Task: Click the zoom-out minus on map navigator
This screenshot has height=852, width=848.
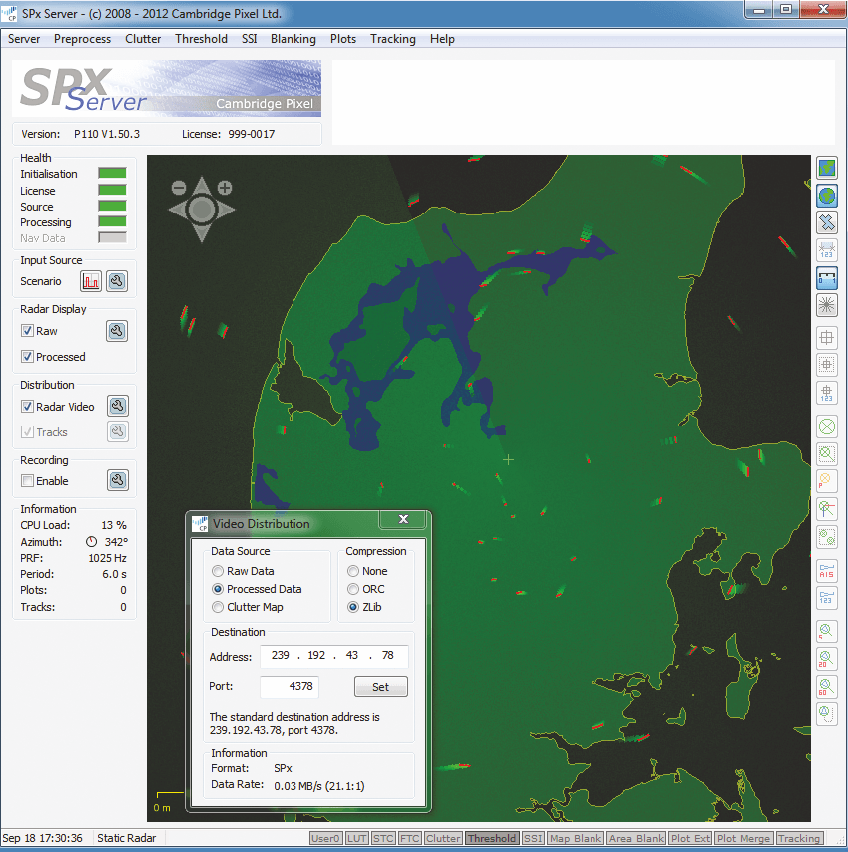Action: tap(179, 188)
